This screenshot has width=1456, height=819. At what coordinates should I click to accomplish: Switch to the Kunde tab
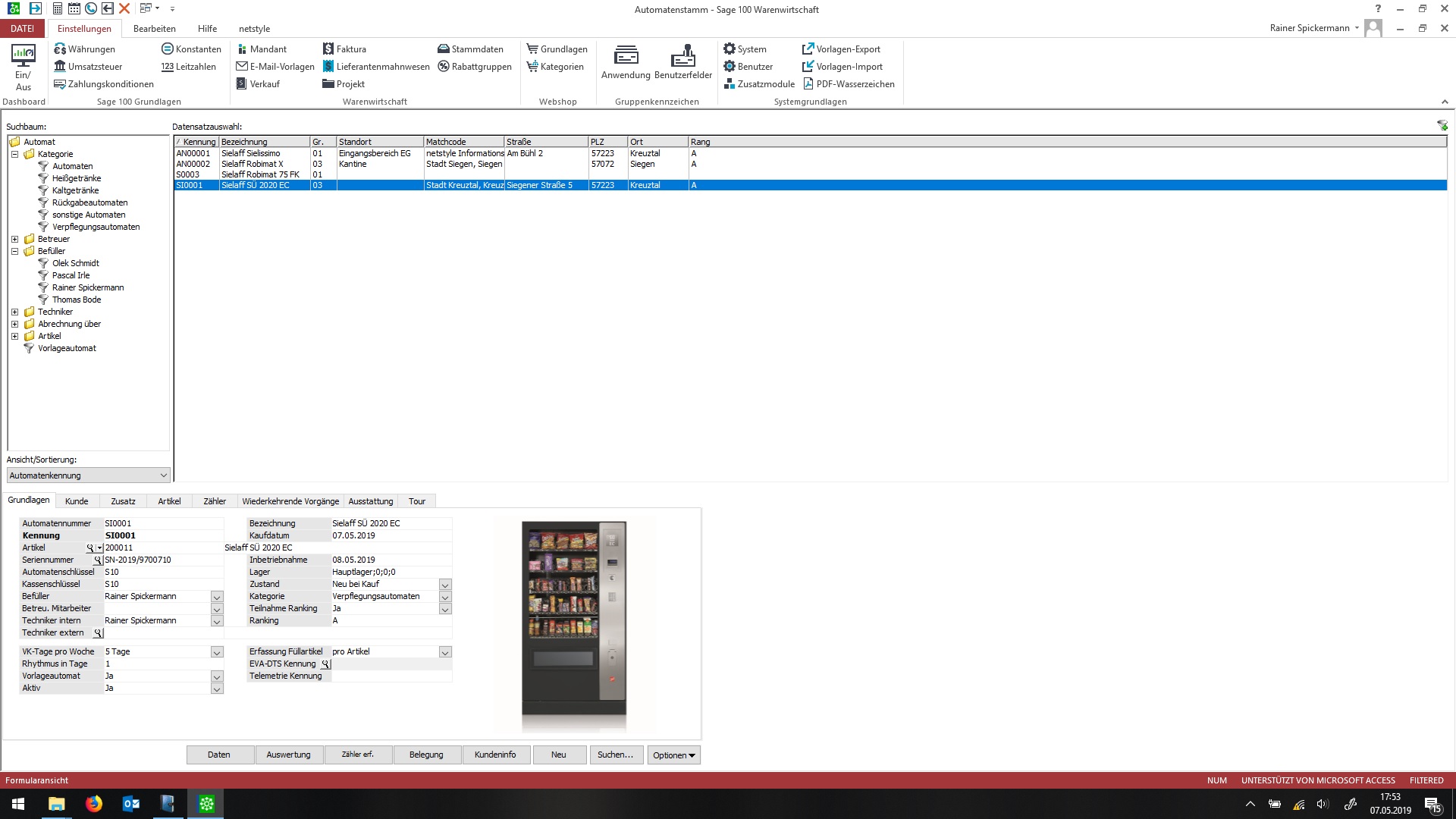point(77,501)
